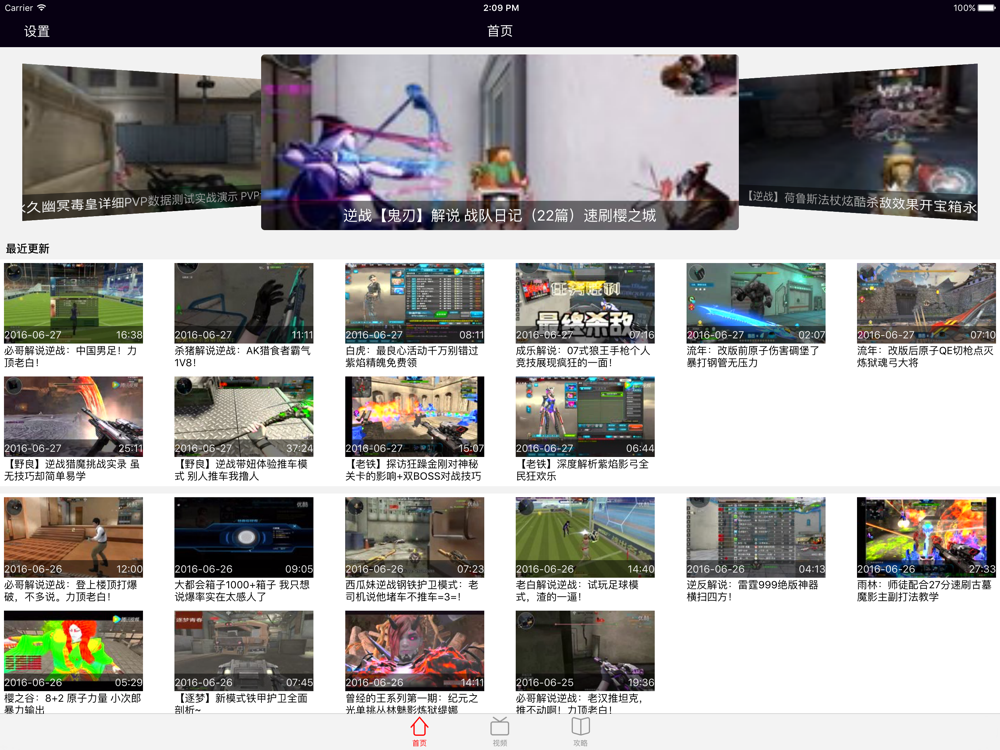Switch to the 攻略 guide tab
Viewport: 1000px width, 750px height.
click(580, 726)
